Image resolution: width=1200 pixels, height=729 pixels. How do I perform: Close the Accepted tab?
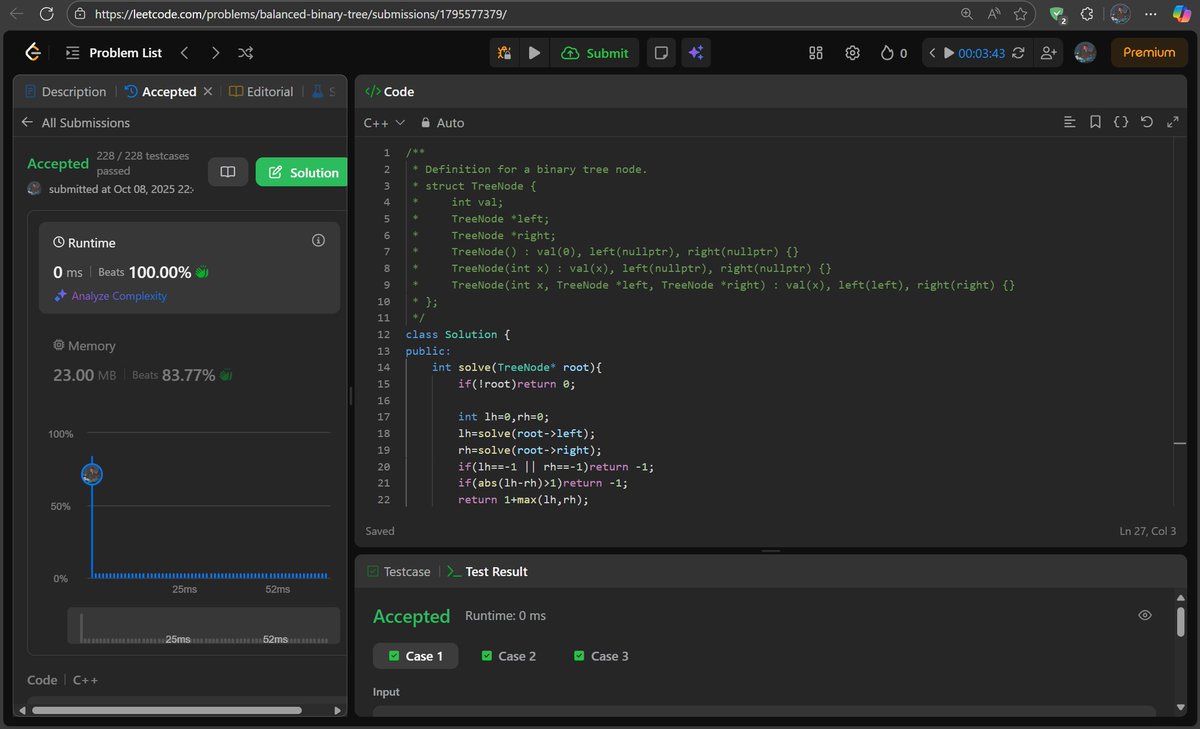tap(208, 91)
